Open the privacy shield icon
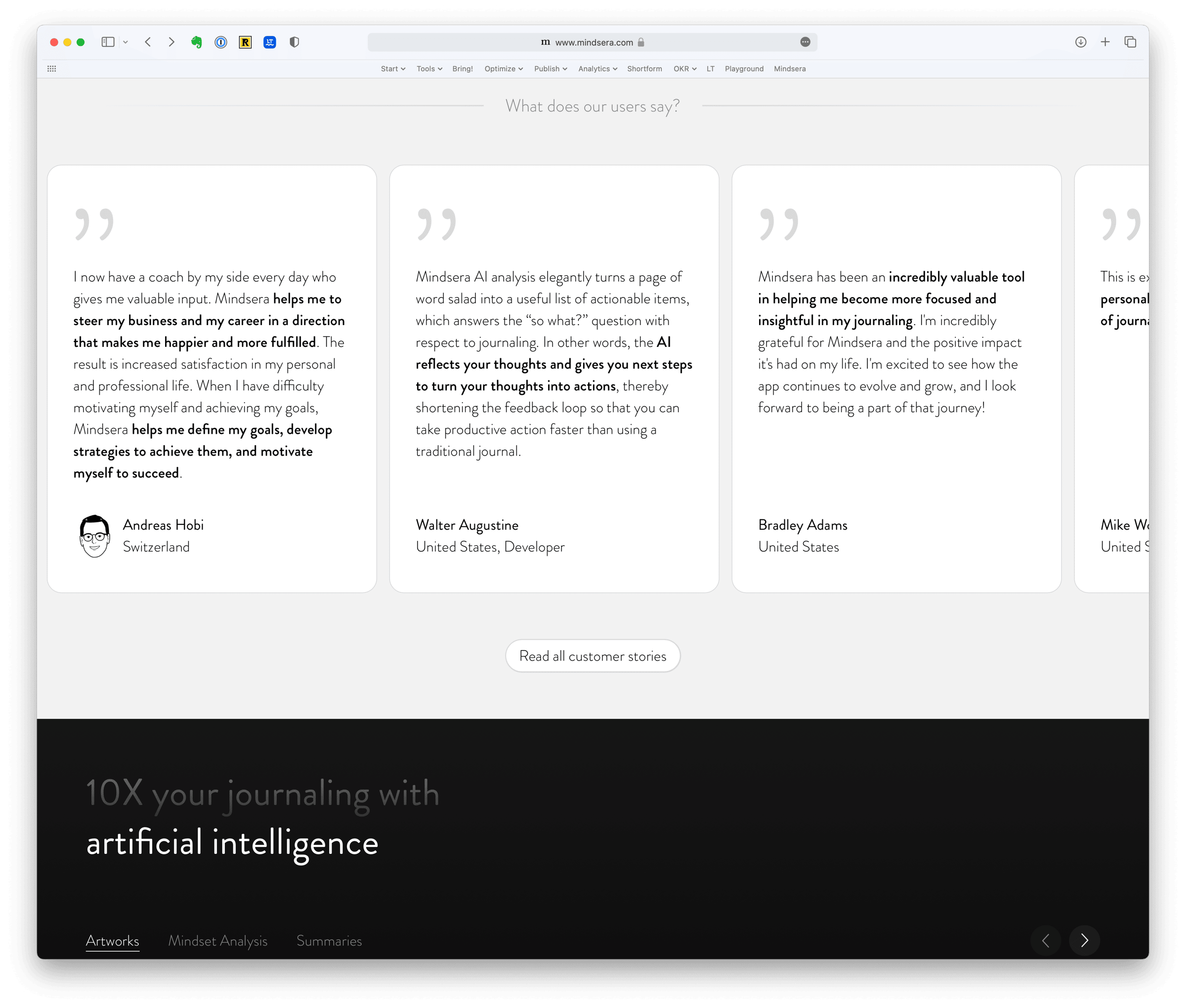The image size is (1186, 1008). click(x=295, y=42)
